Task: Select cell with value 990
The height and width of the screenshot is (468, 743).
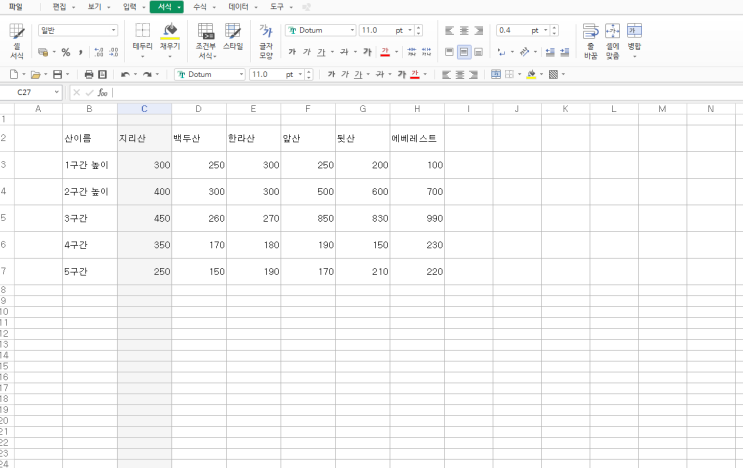Action: [417, 218]
